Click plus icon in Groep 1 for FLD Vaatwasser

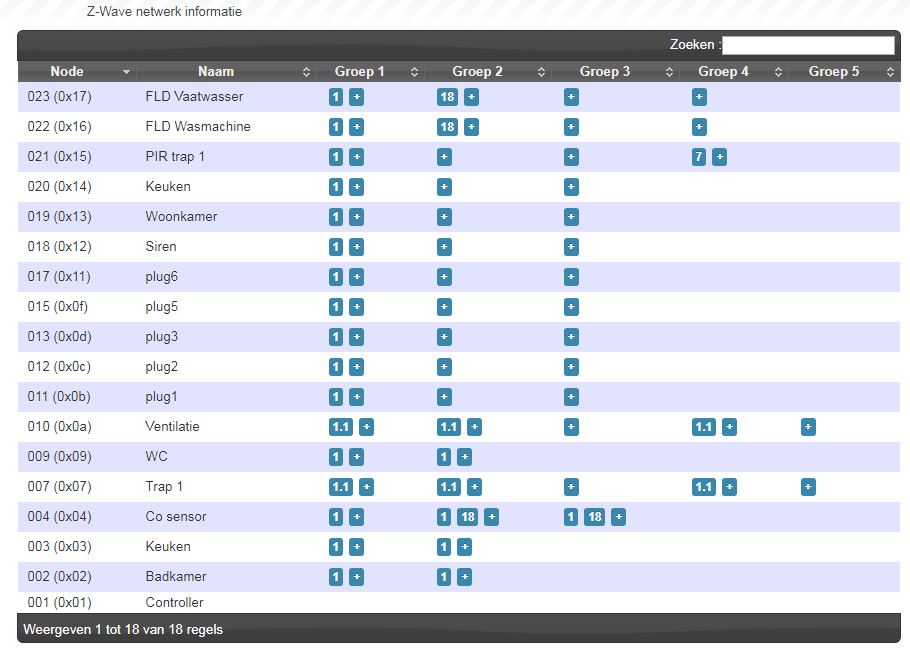point(357,97)
